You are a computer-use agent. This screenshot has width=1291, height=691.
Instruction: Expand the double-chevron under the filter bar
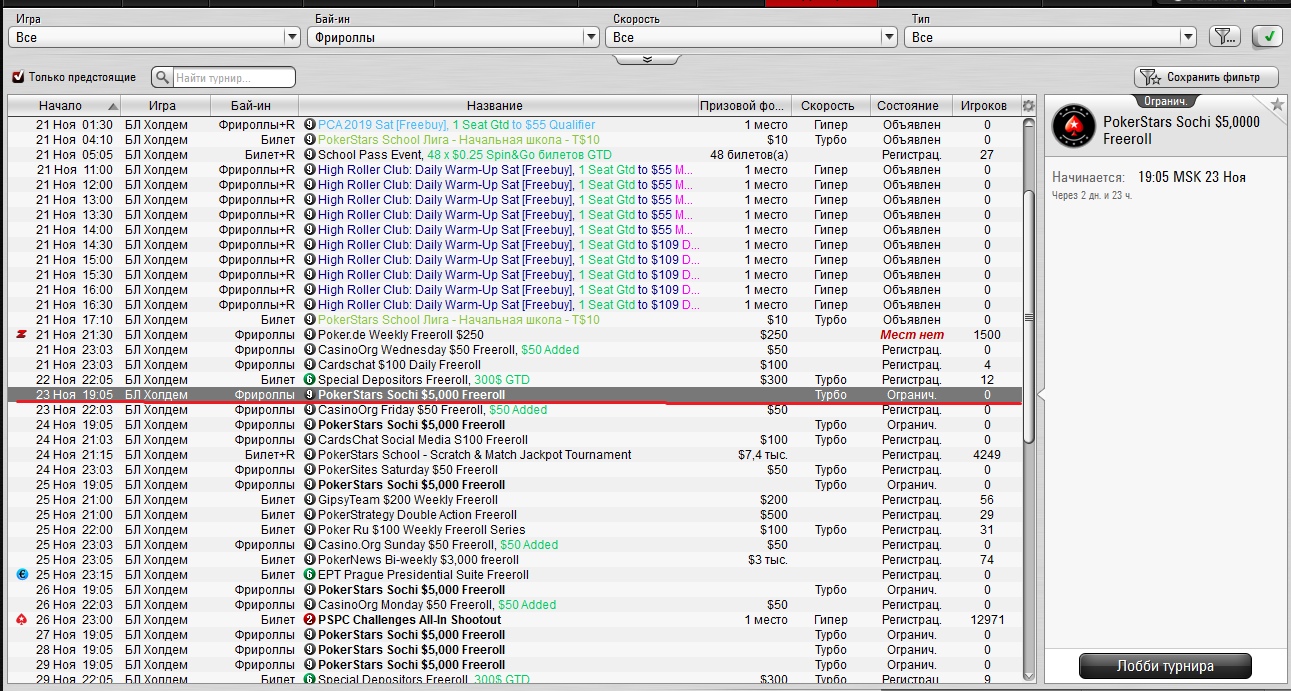[647, 59]
